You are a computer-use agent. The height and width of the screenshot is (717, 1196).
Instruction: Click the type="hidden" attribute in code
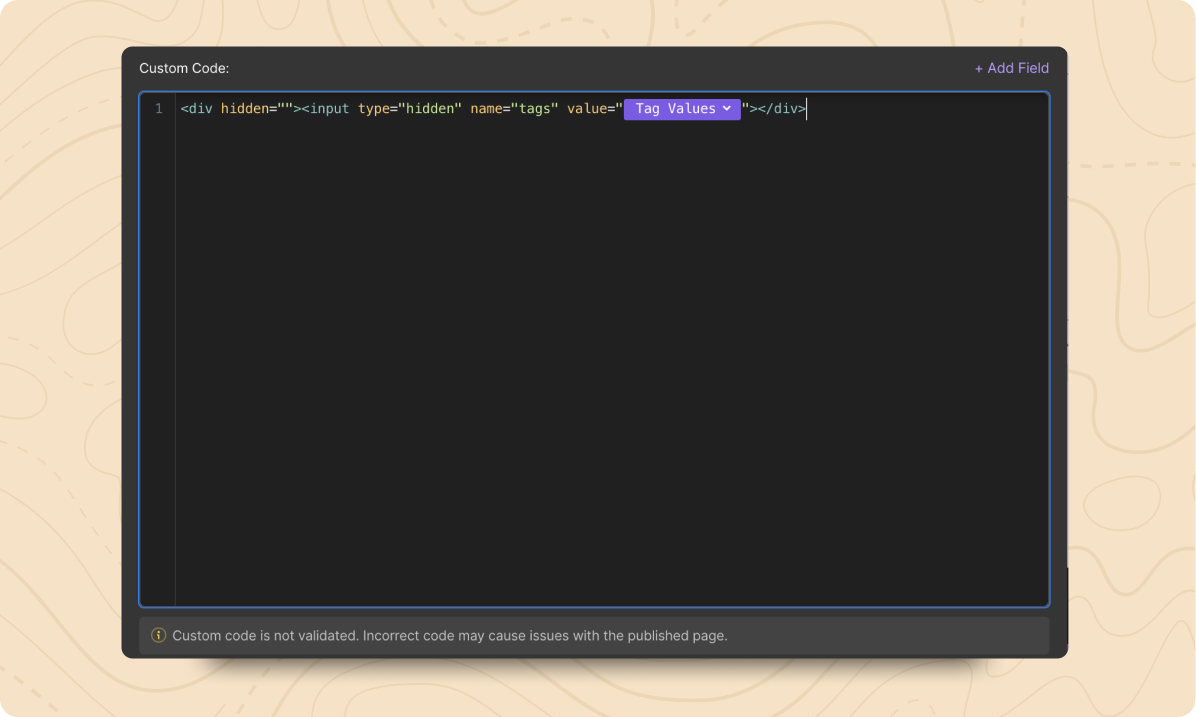coord(410,108)
